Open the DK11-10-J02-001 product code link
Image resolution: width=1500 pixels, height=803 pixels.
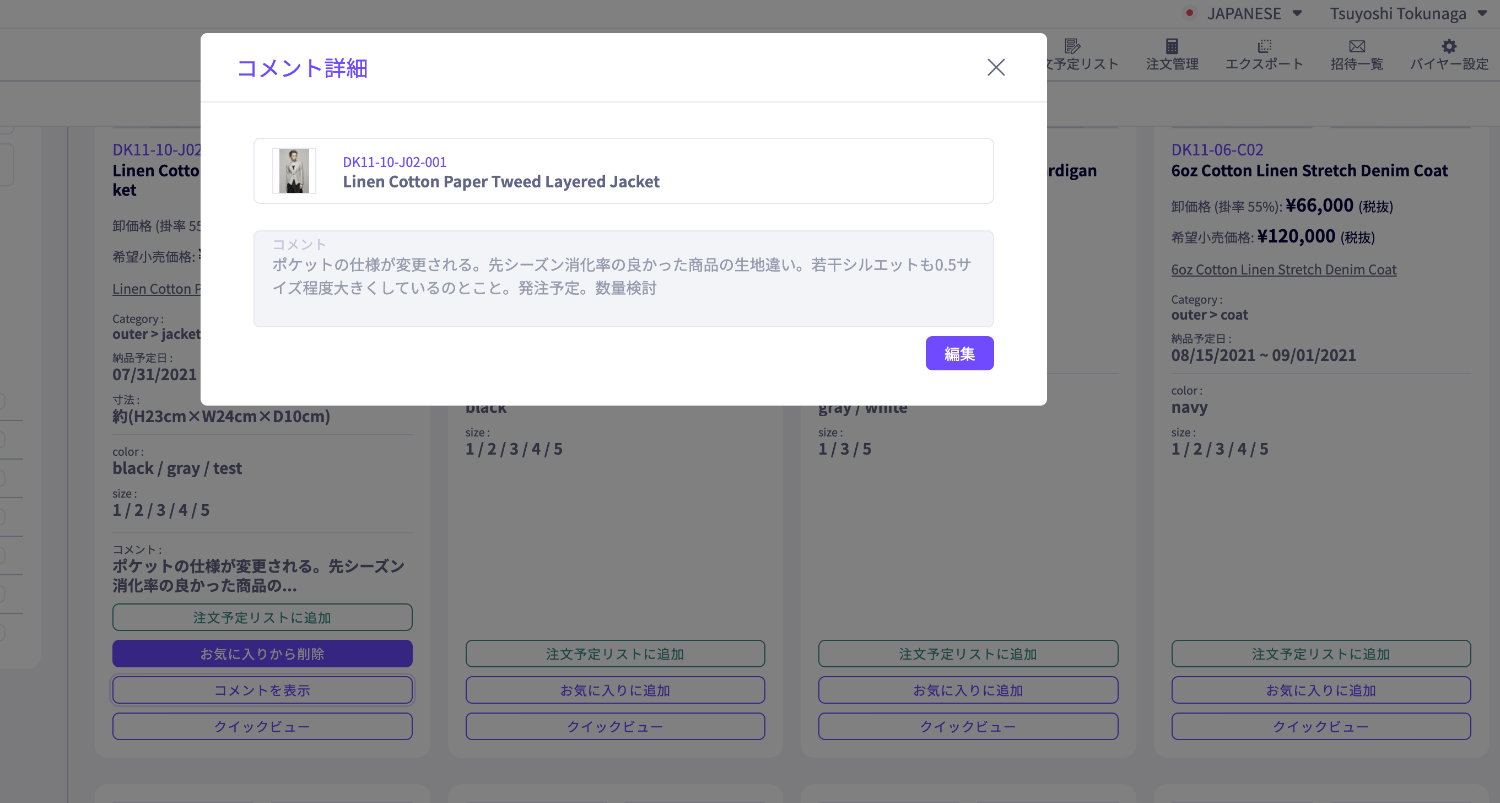pos(395,162)
